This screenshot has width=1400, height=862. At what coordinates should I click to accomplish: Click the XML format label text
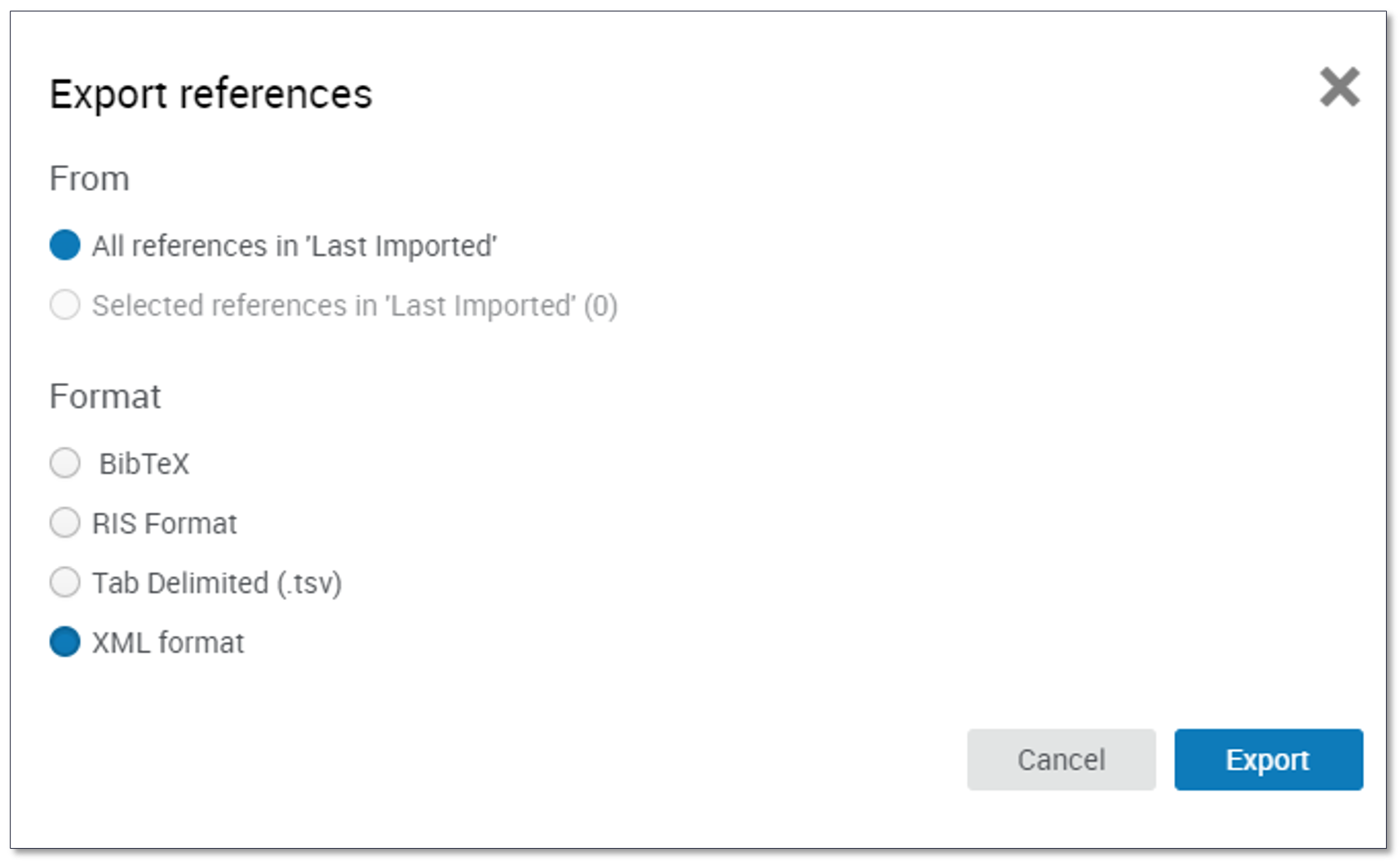[x=168, y=642]
